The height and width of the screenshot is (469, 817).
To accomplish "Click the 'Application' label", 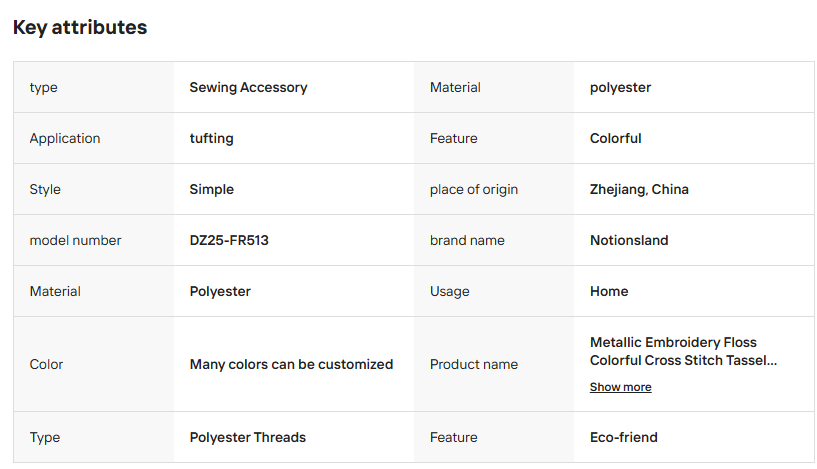I will 65,139.
